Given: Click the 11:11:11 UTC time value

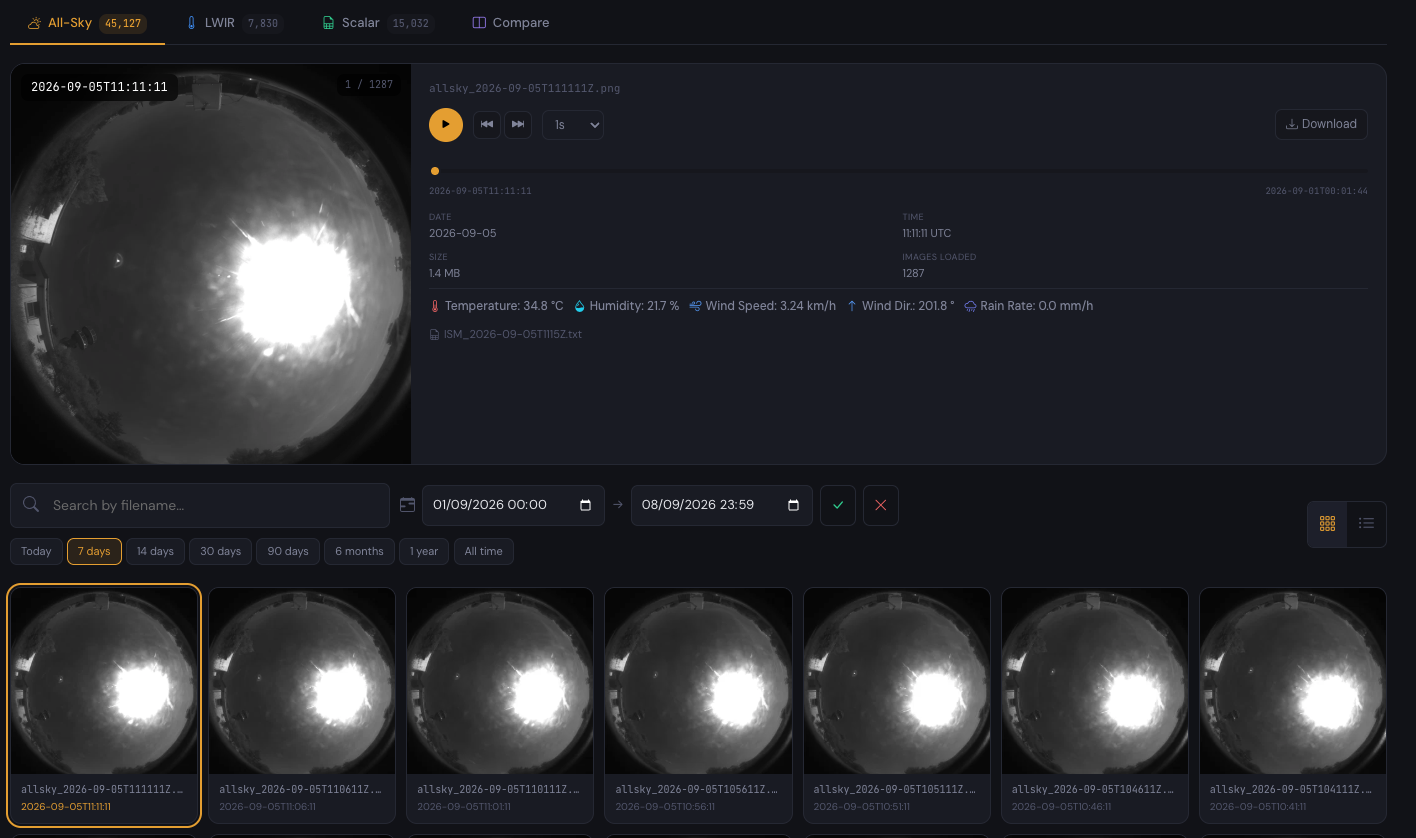Looking at the screenshot, I should point(927,233).
